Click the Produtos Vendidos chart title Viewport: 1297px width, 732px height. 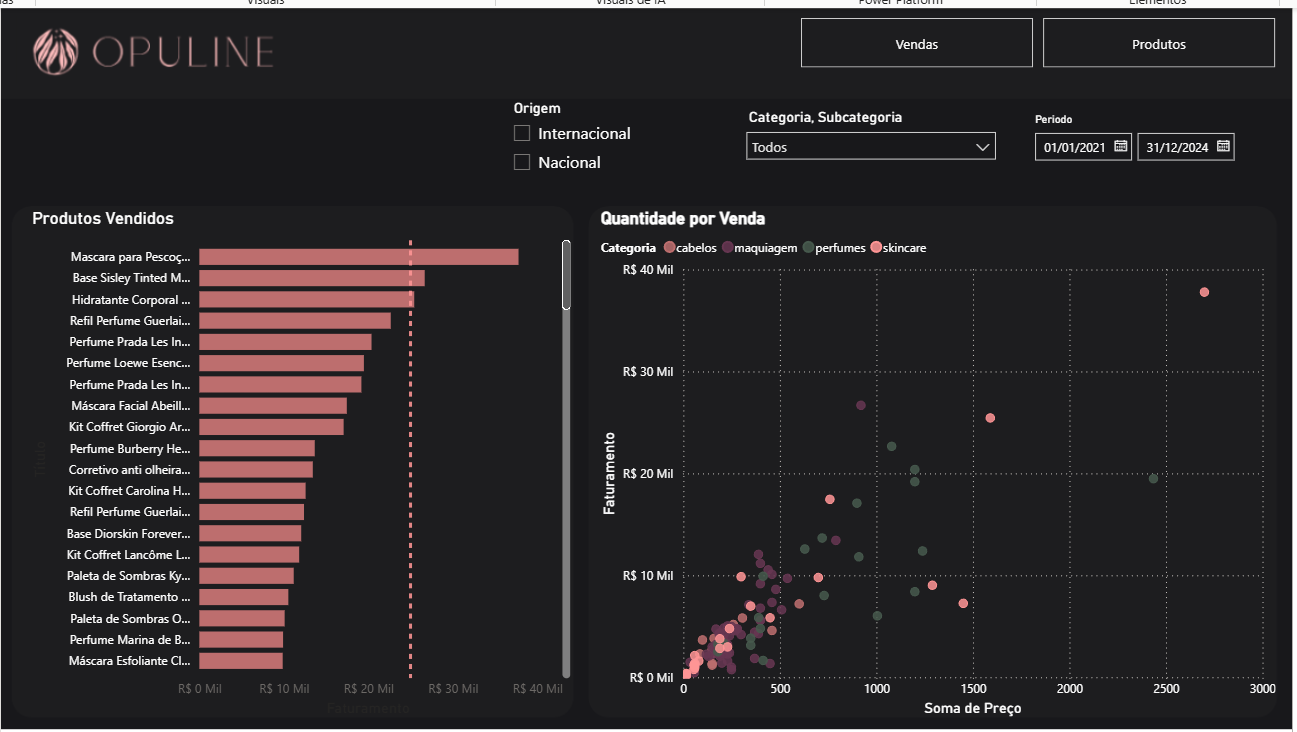(x=103, y=218)
